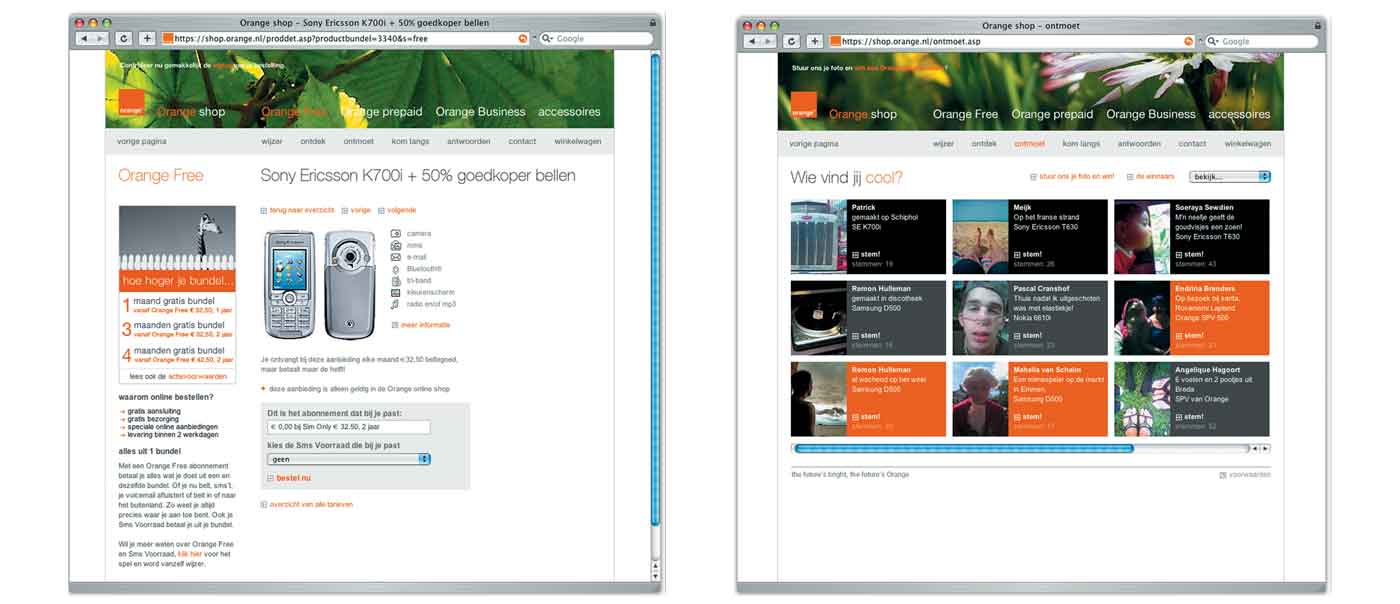Click the Orange logo square in the ontmoet window
Viewport: 1400px width, 604px height.
click(803, 106)
